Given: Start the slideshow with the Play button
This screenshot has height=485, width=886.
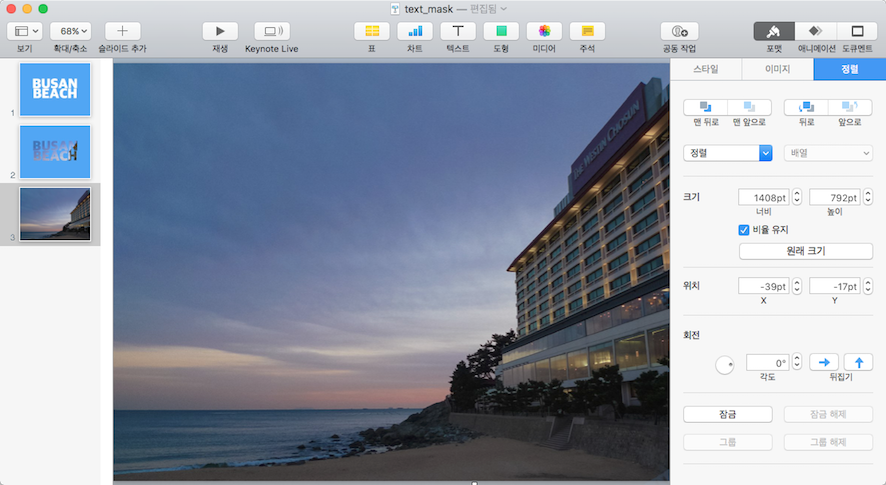Looking at the screenshot, I should tap(220, 31).
